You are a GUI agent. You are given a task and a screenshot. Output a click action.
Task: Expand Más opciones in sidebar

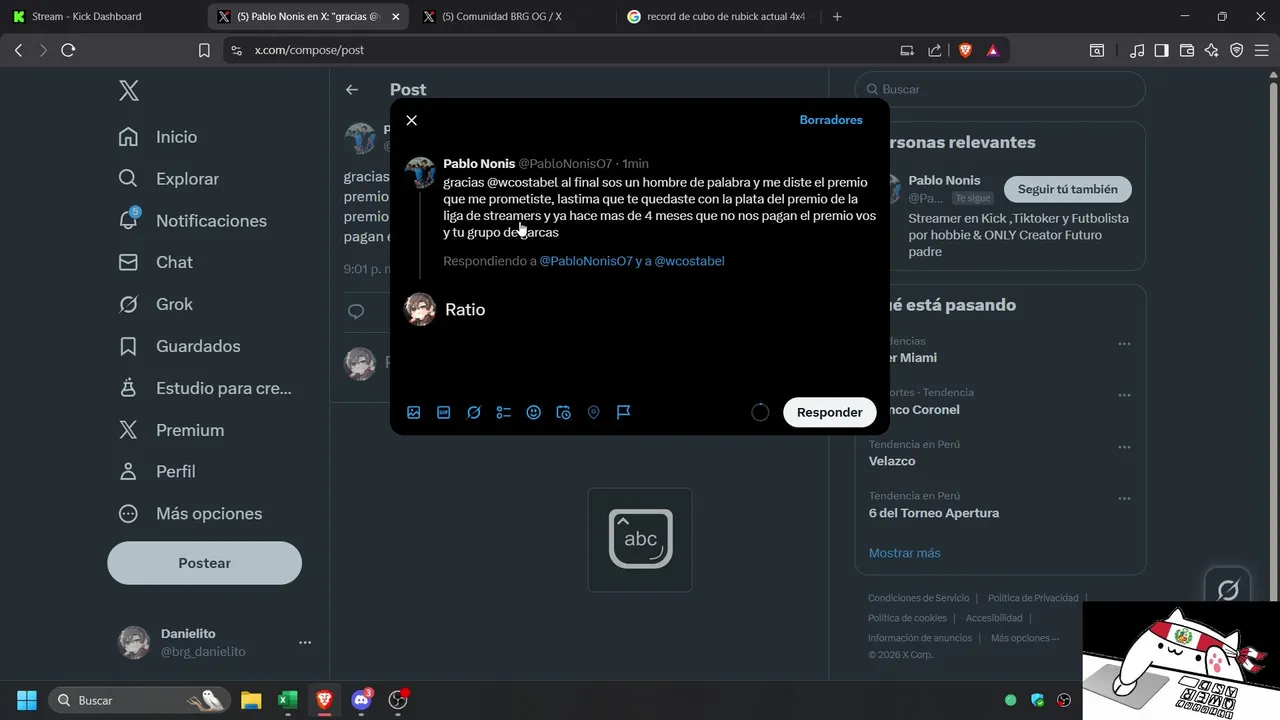(x=190, y=514)
